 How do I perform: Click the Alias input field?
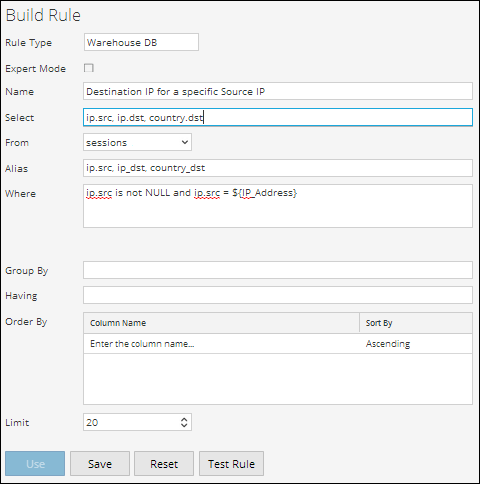[278, 168]
